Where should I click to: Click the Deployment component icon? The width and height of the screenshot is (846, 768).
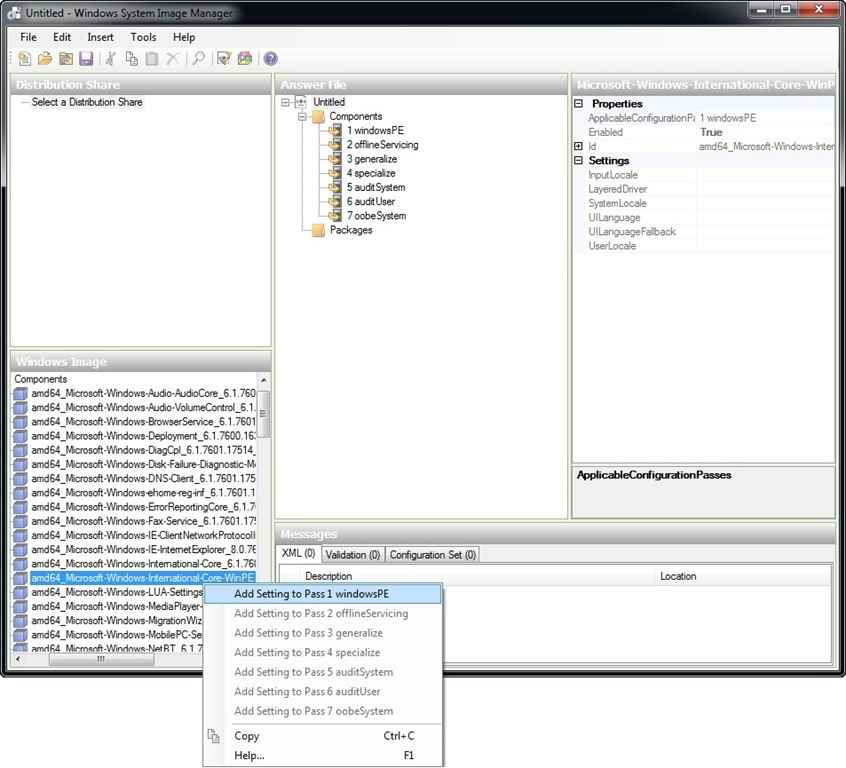pos(21,436)
